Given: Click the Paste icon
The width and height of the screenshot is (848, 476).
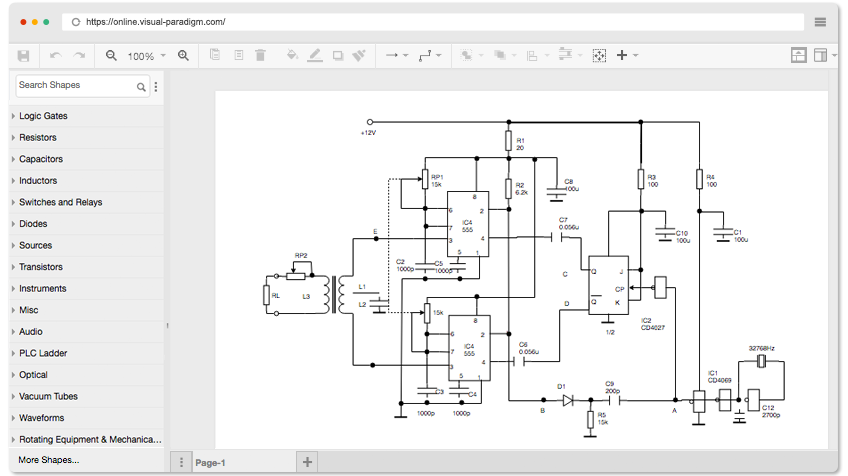Looking at the screenshot, I should pyautogui.click(x=238, y=55).
